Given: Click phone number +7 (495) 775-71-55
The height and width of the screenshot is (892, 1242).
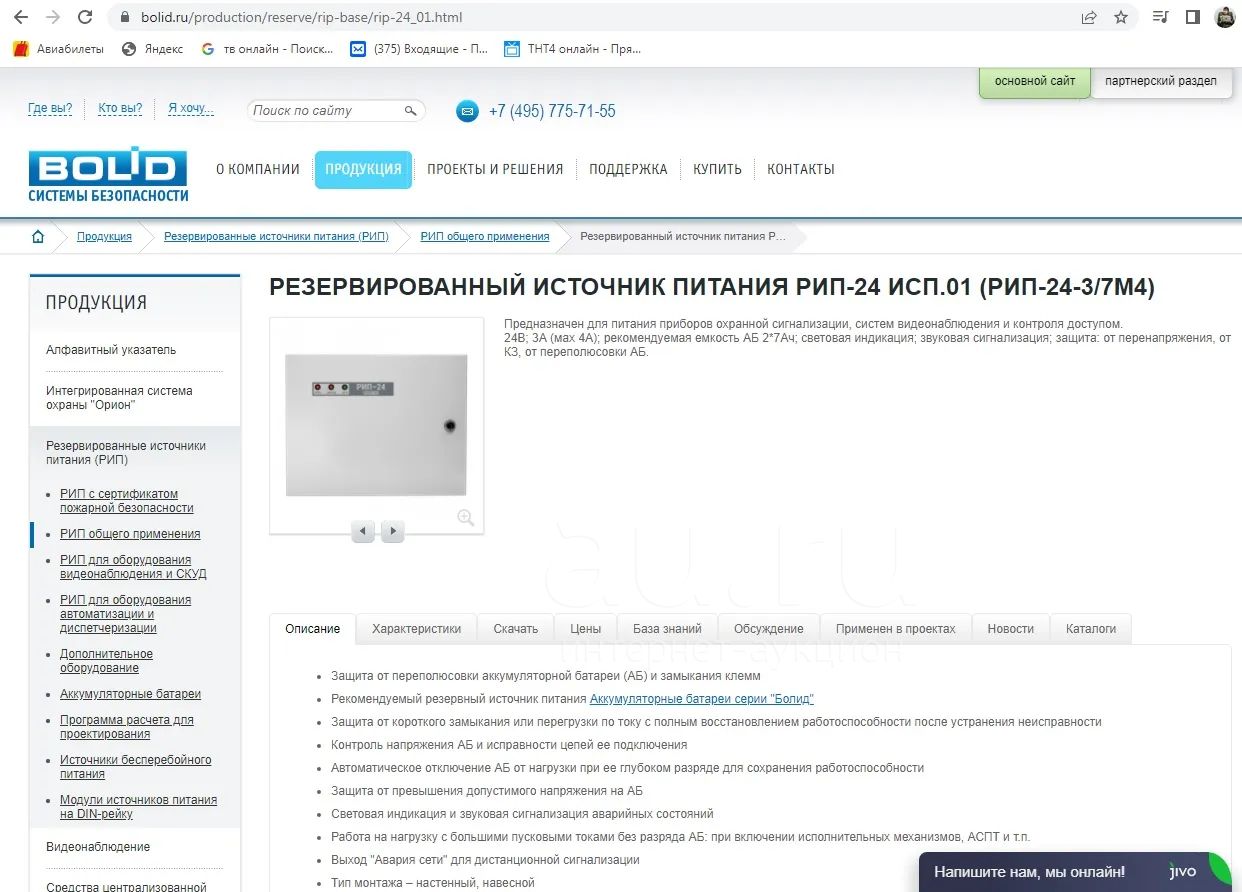Looking at the screenshot, I should [552, 111].
